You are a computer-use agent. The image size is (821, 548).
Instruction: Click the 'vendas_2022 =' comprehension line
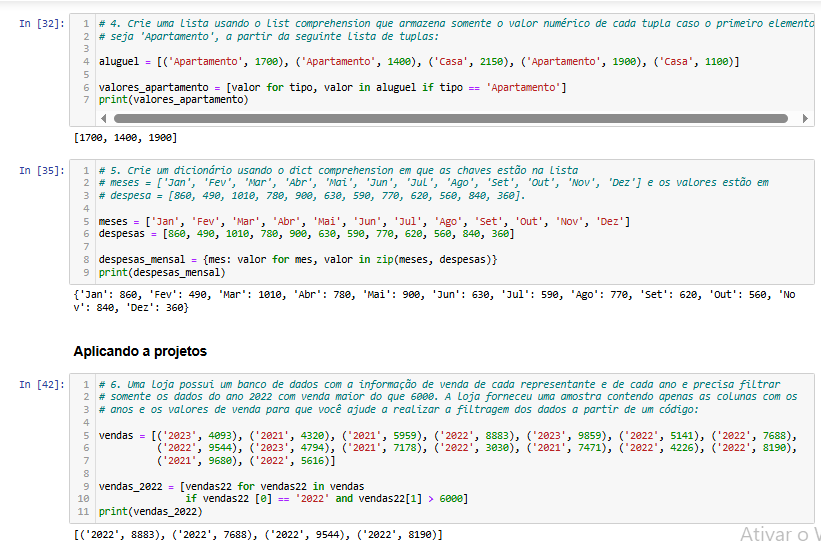pyautogui.click(x=231, y=486)
